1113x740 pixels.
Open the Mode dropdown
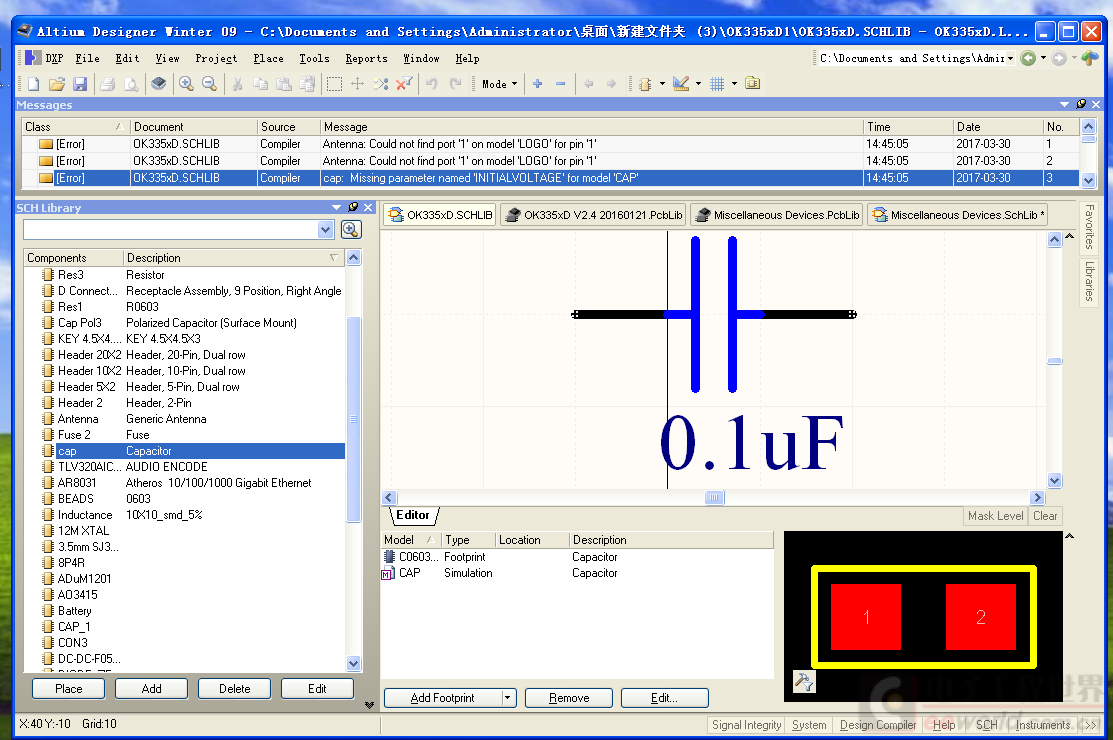pos(500,84)
